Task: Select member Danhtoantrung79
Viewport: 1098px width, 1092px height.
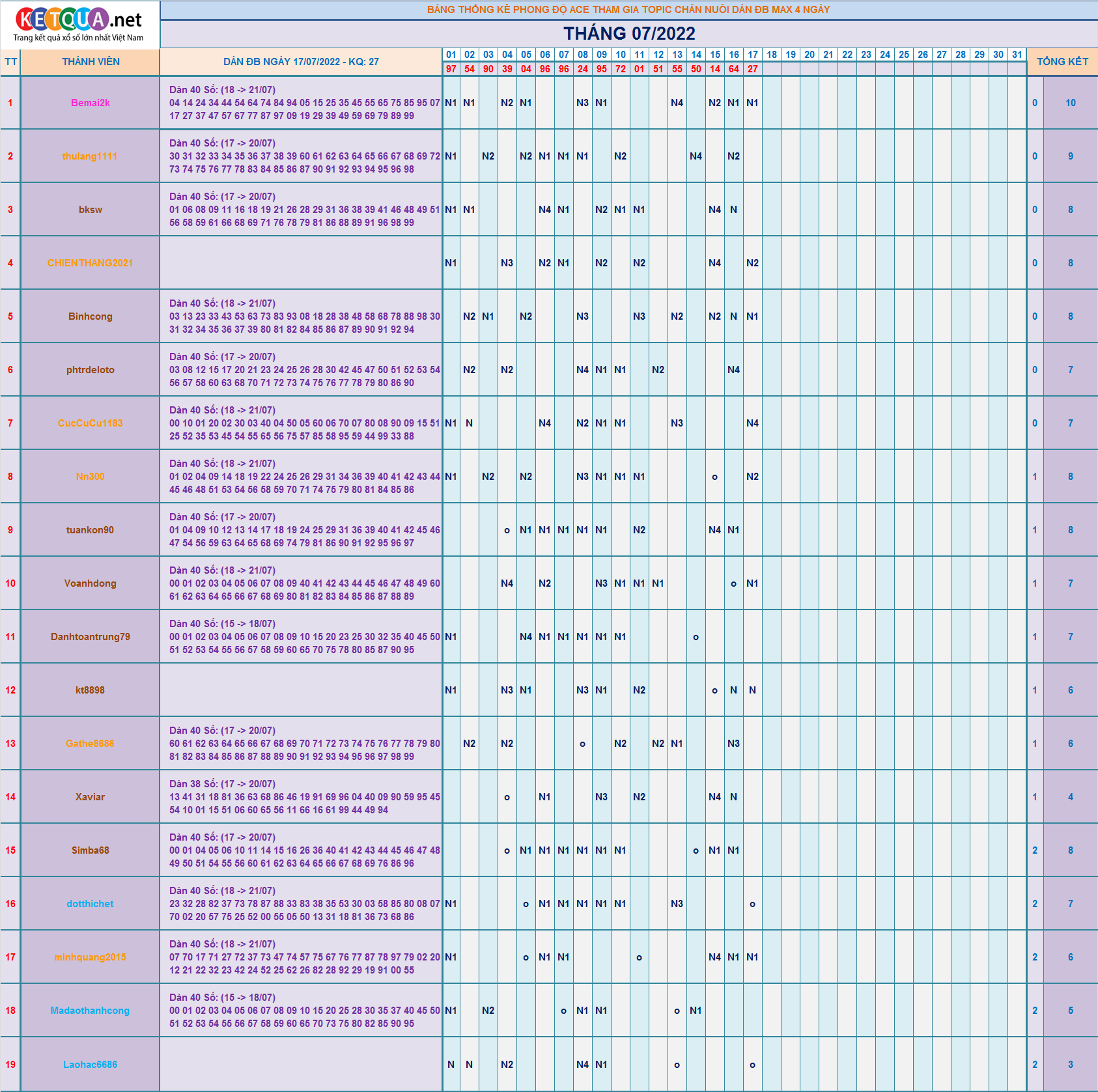Action: pyautogui.click(x=90, y=637)
